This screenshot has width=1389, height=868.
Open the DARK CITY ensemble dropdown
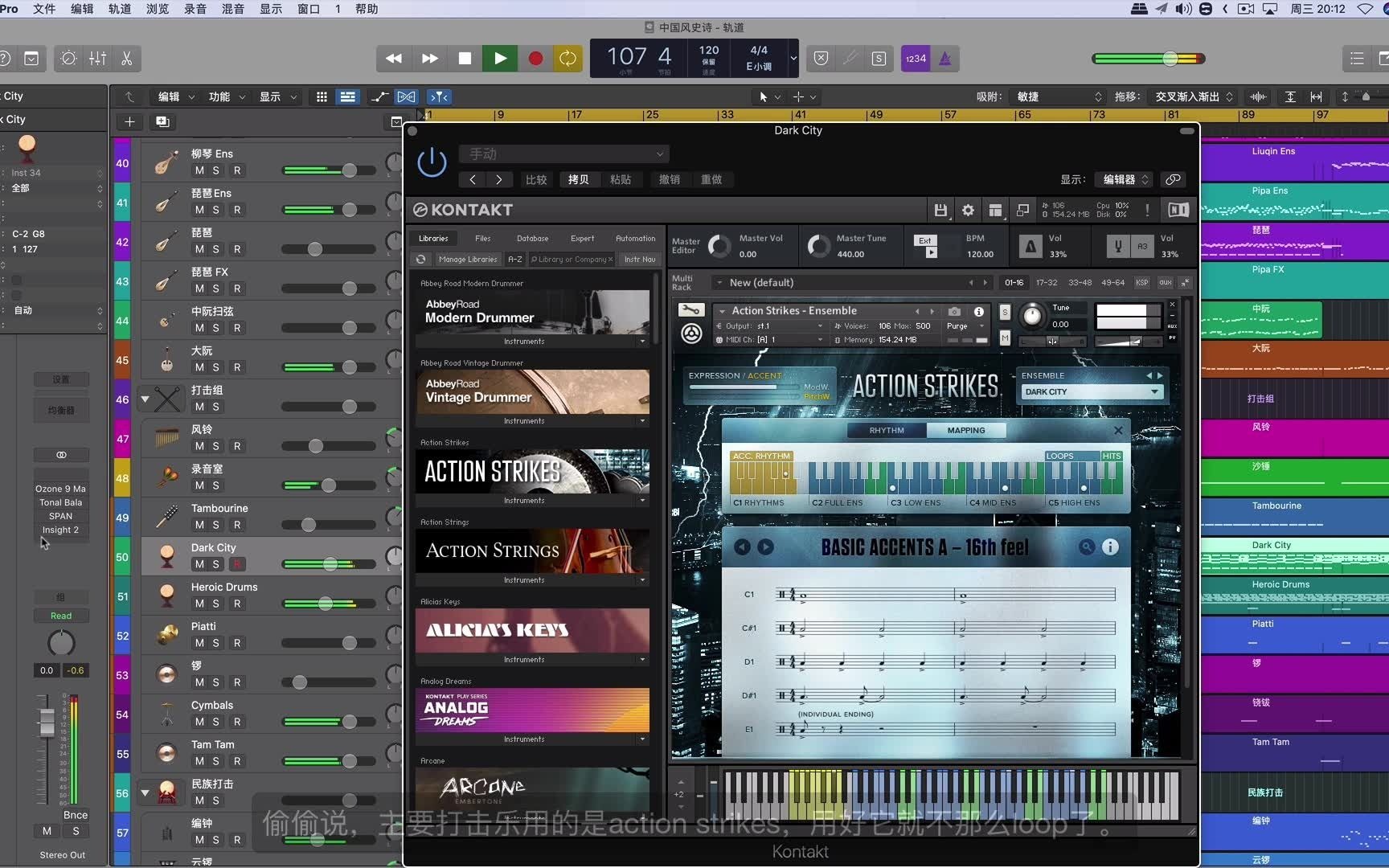(1092, 392)
